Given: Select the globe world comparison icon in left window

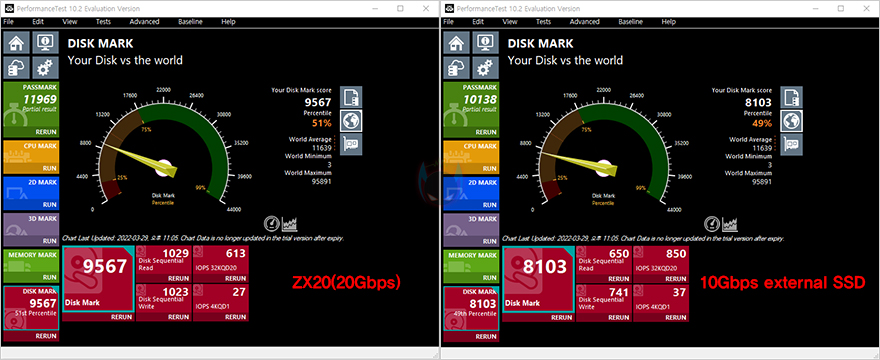Looking at the screenshot, I should [x=351, y=121].
